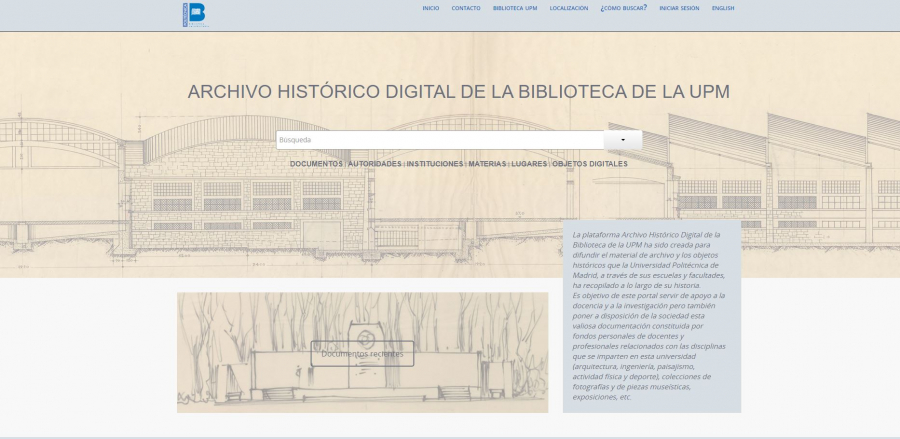Browse by LUGARES link

pyautogui.click(x=529, y=164)
